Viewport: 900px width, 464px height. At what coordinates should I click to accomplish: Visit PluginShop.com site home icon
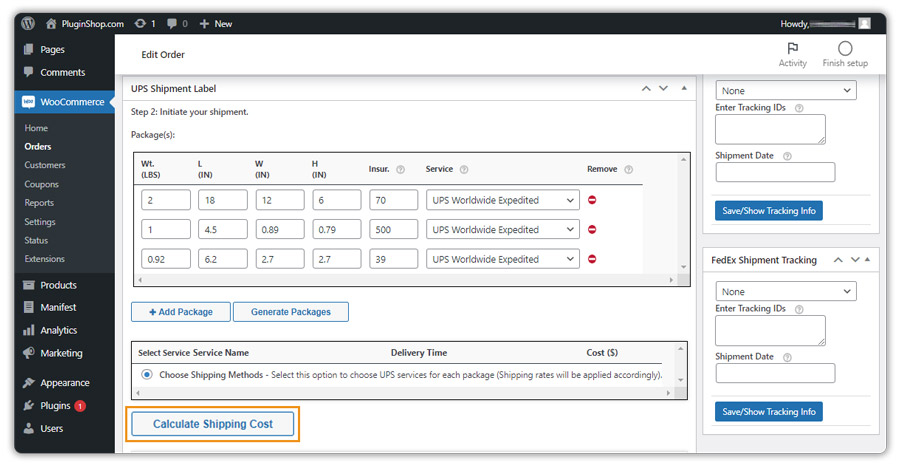51,24
